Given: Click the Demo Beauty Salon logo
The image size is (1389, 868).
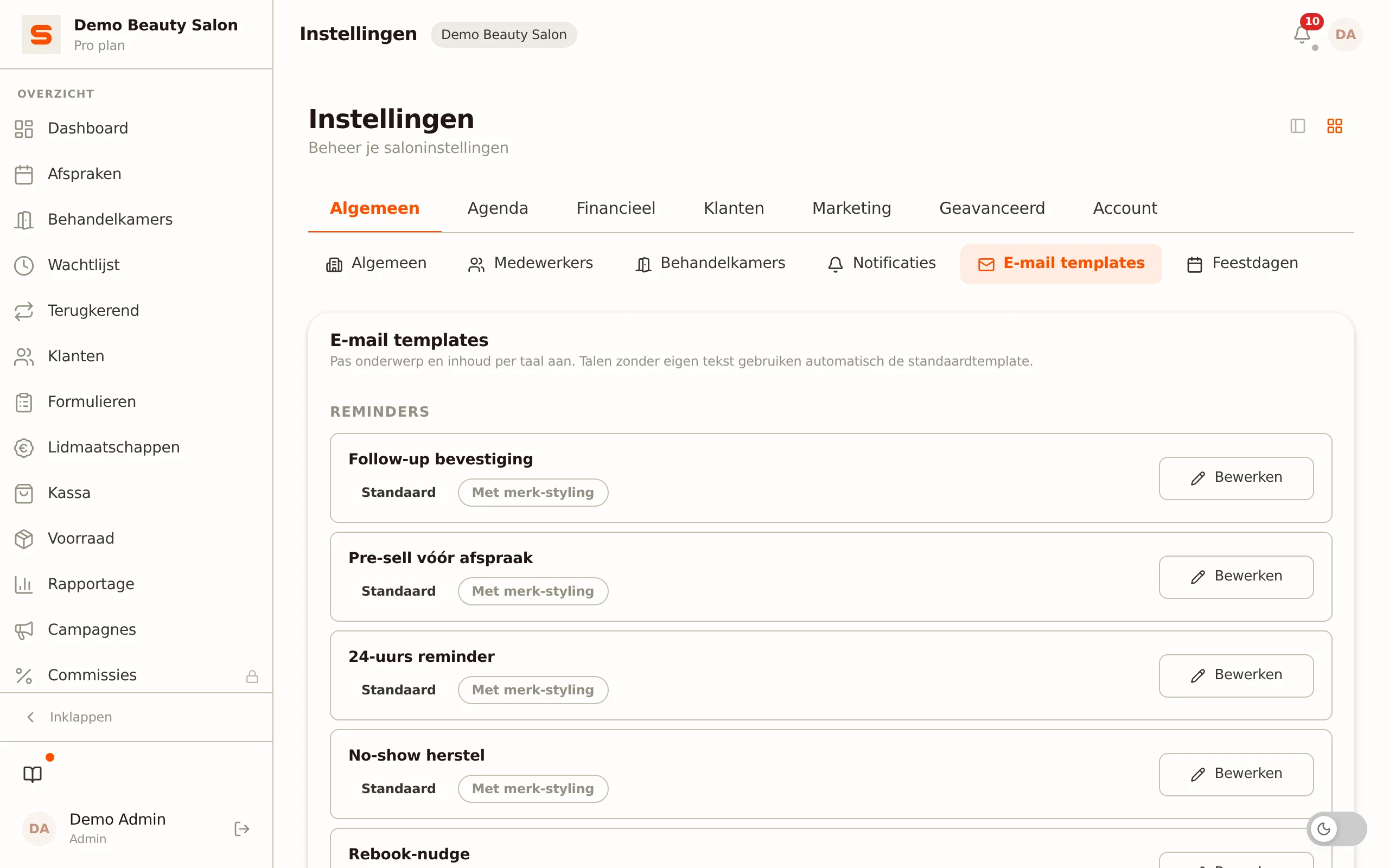Looking at the screenshot, I should pos(41,34).
